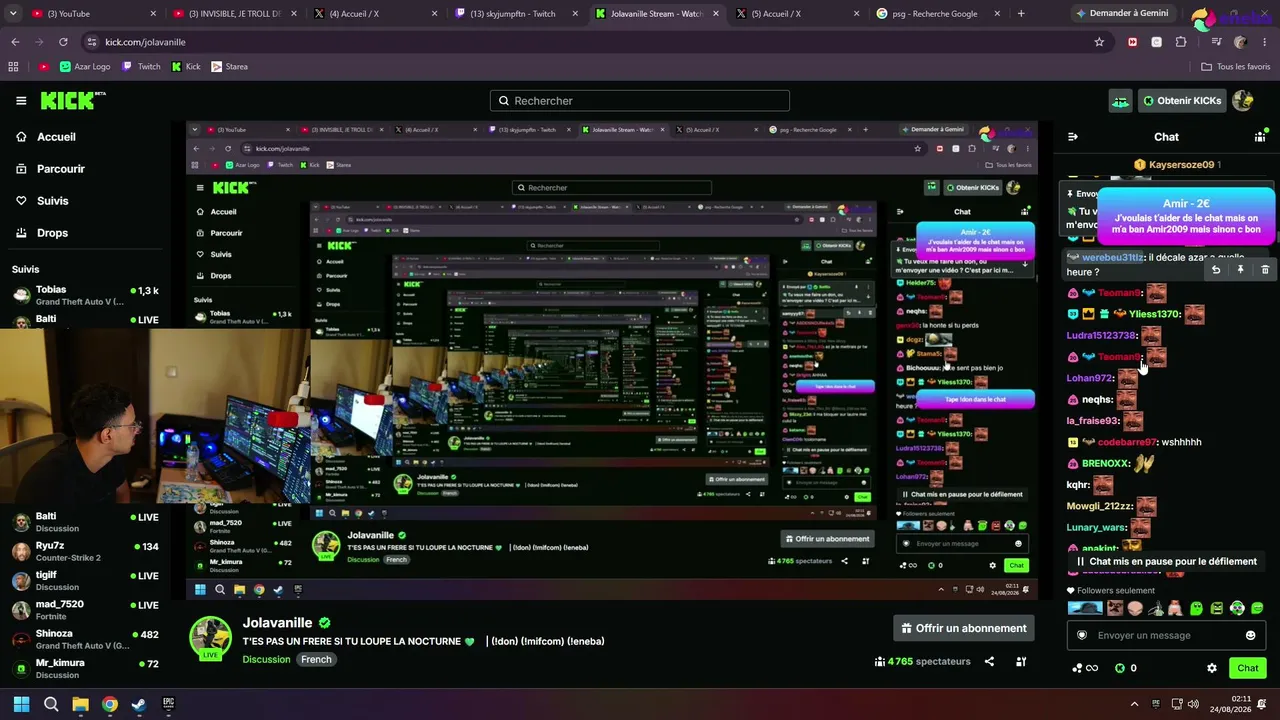
Task: Open chat viewers list icon
Action: [x=1260, y=137]
